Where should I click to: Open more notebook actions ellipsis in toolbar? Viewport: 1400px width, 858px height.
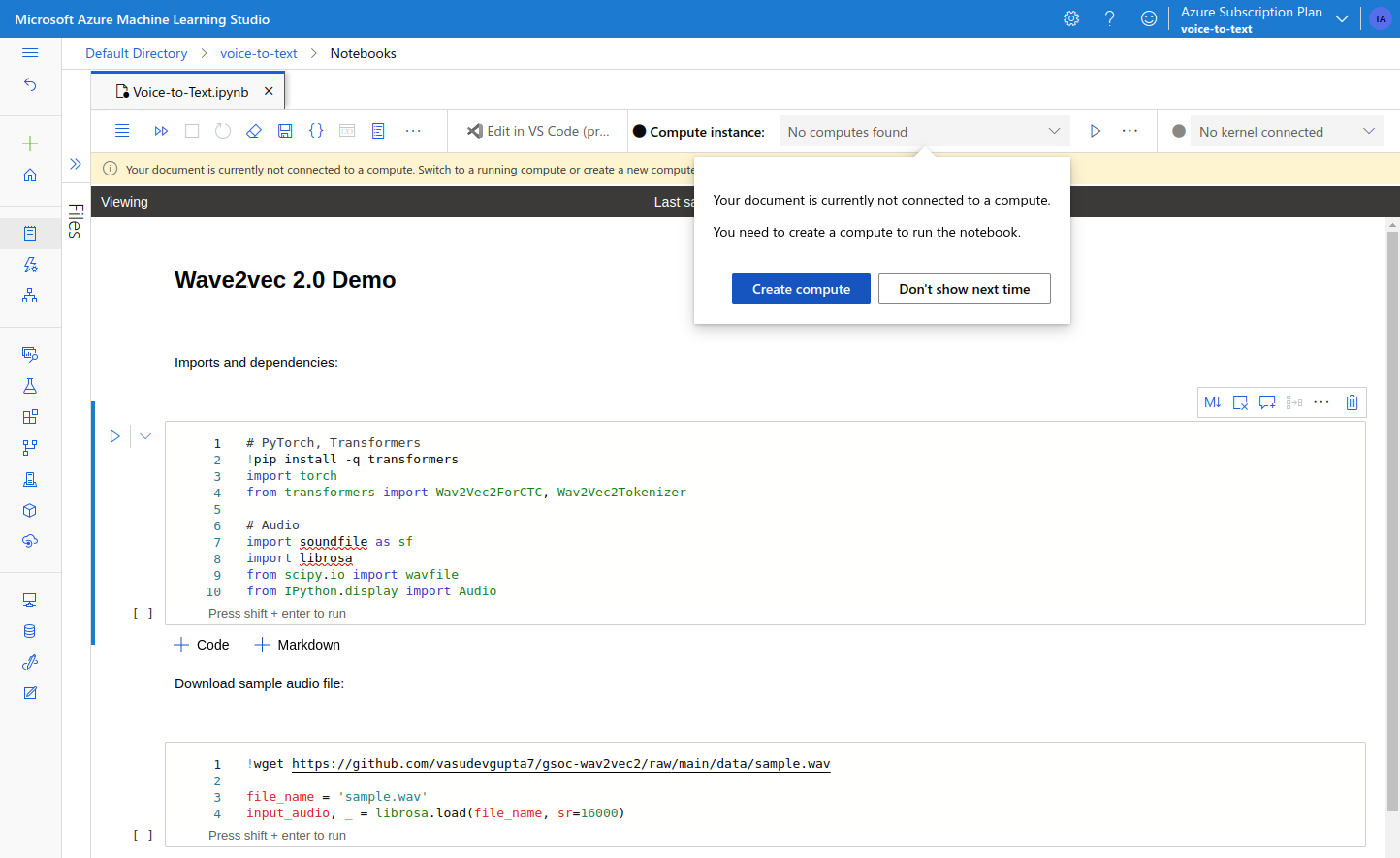(413, 131)
